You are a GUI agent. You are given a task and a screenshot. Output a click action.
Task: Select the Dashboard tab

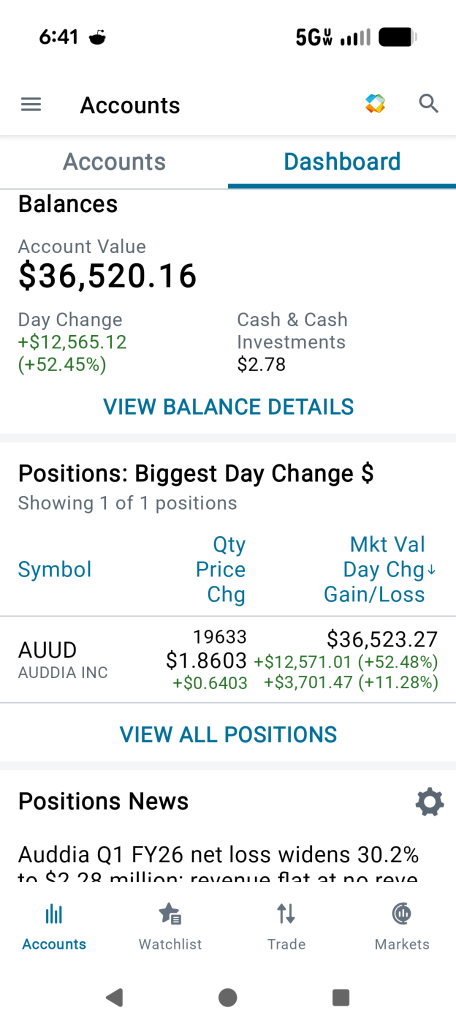click(342, 162)
